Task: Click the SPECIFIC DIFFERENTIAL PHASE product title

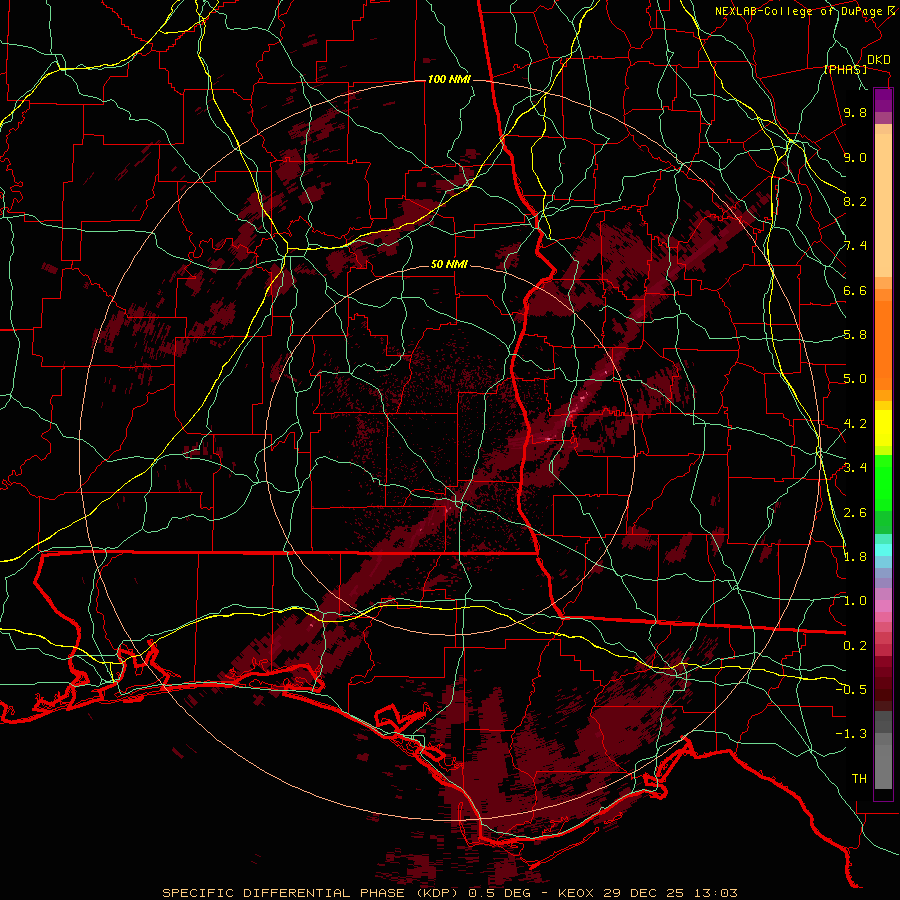Action: 284,893
